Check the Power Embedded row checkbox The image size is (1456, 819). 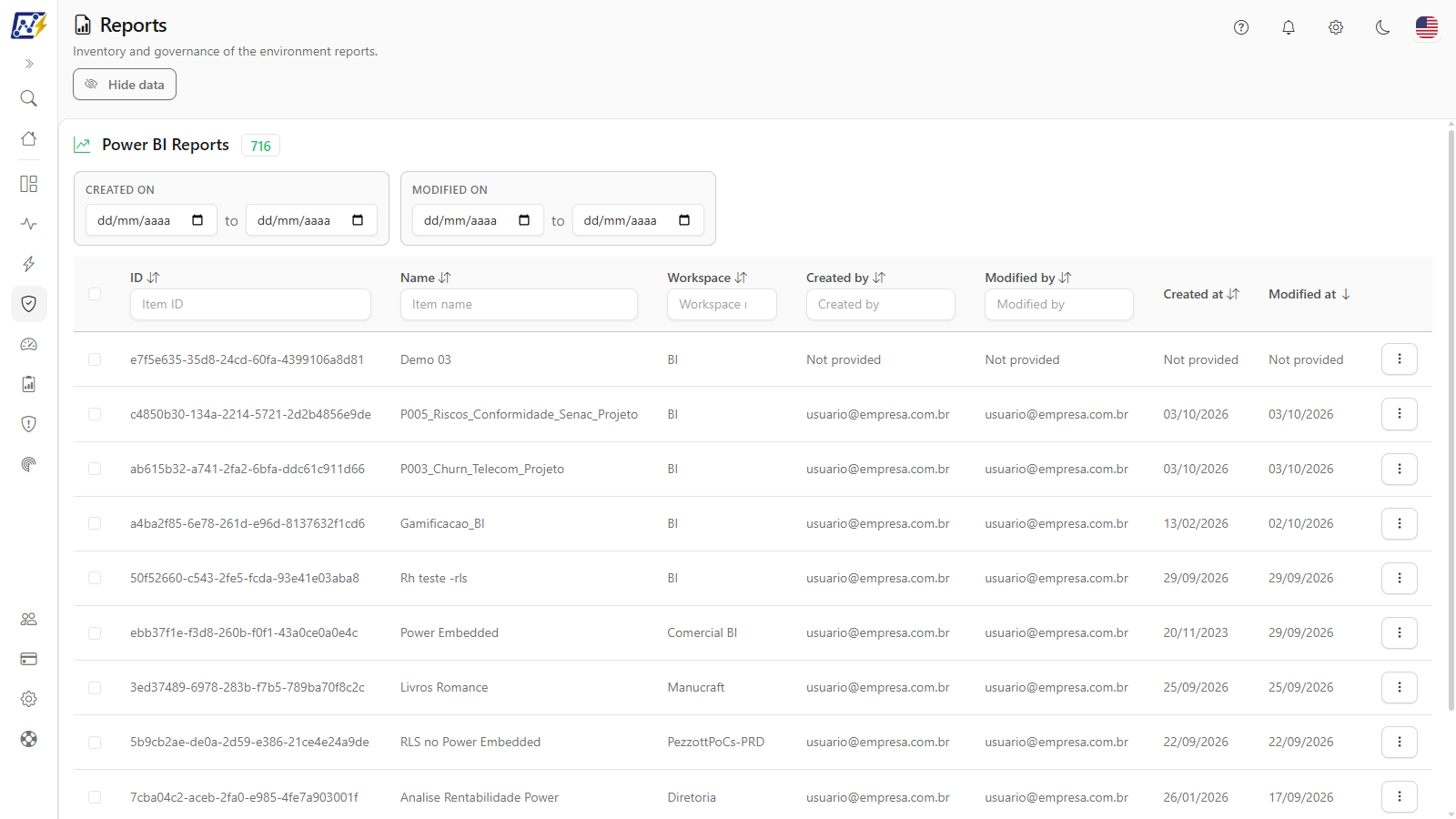click(95, 632)
